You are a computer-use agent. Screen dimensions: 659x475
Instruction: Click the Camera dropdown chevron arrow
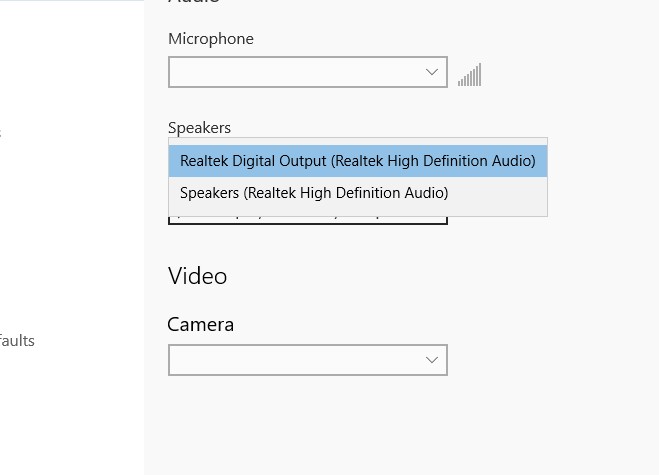(x=432, y=360)
